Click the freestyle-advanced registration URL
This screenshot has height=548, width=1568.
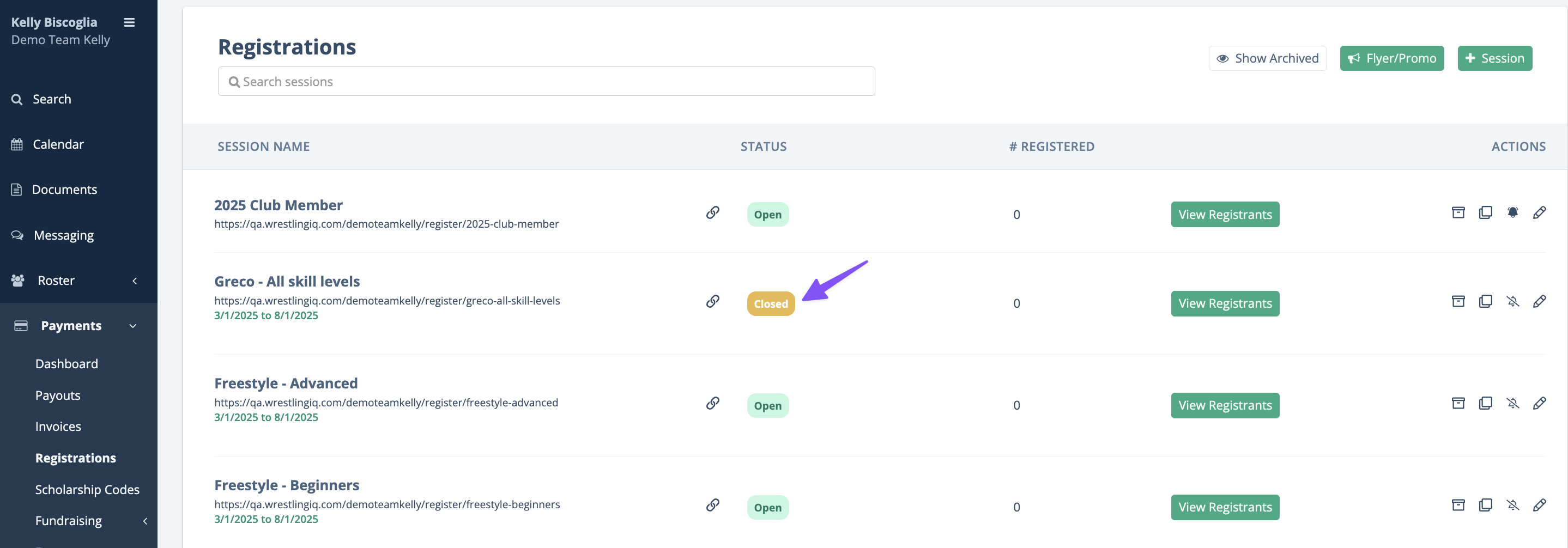point(386,403)
